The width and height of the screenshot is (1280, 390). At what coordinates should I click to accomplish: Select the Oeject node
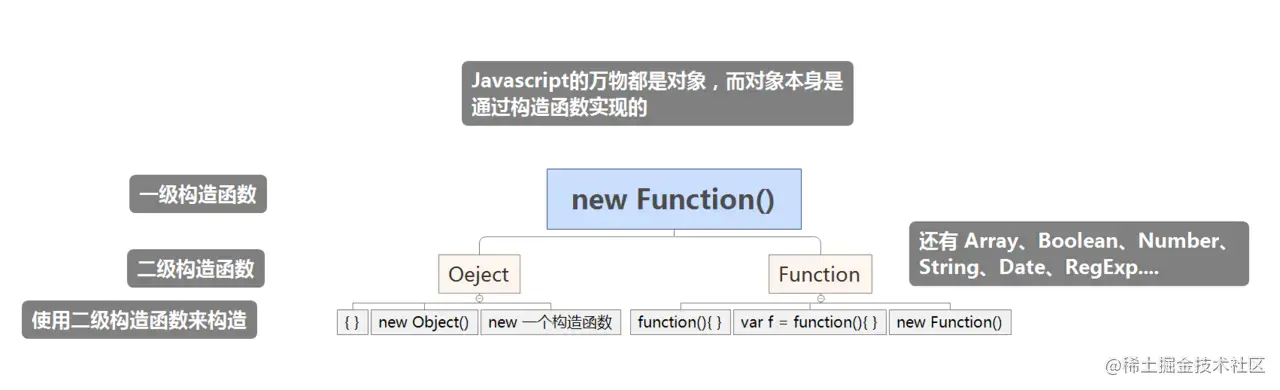(x=479, y=274)
